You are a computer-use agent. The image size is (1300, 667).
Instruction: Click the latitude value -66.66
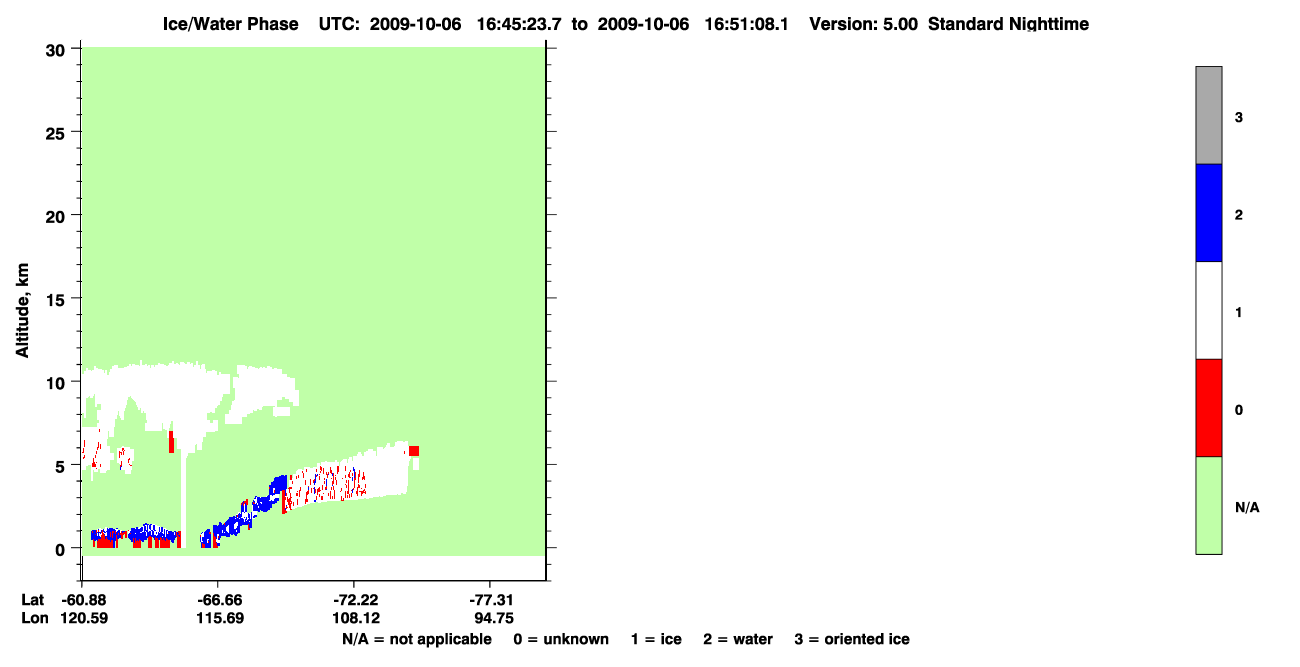tap(221, 600)
